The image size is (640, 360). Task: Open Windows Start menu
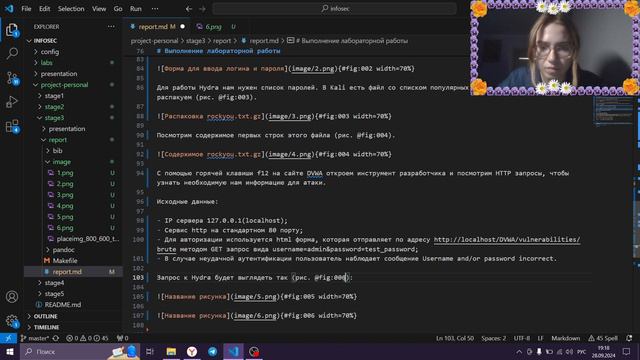[9, 351]
